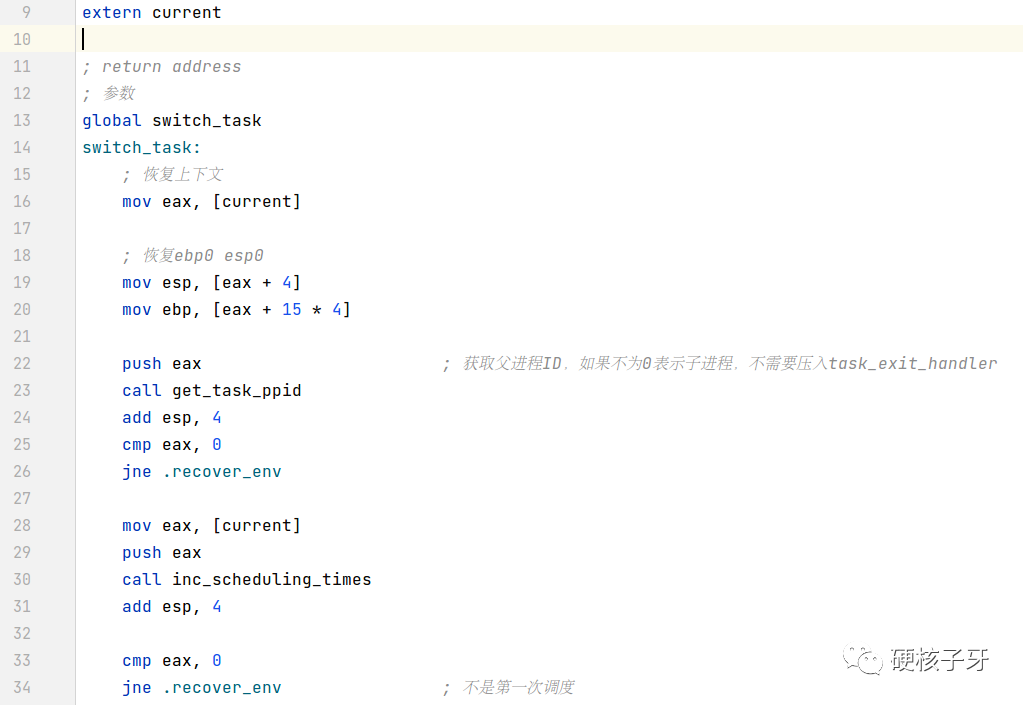
Task: Click line number 16 in the gutter
Action: 22,202
